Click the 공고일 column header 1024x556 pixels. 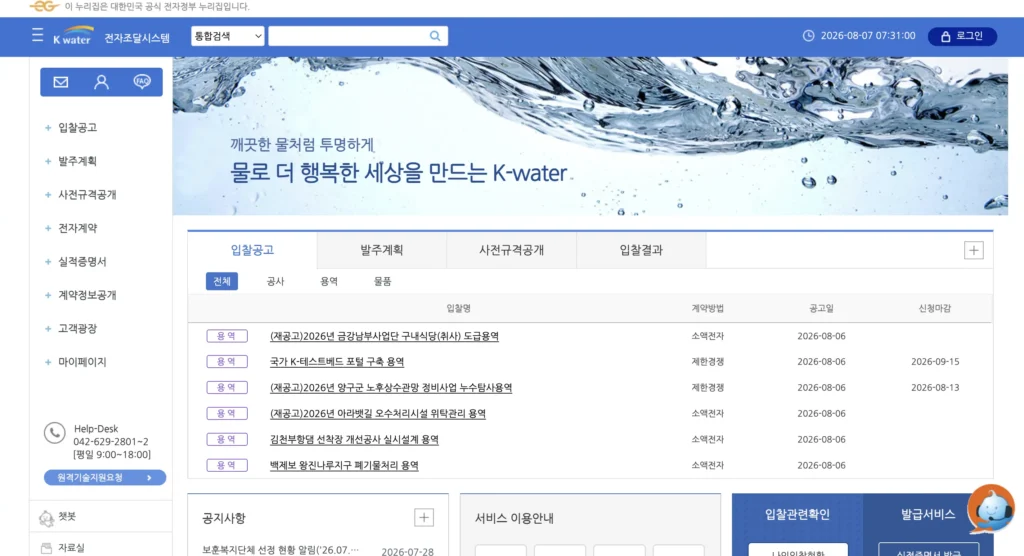(x=821, y=308)
